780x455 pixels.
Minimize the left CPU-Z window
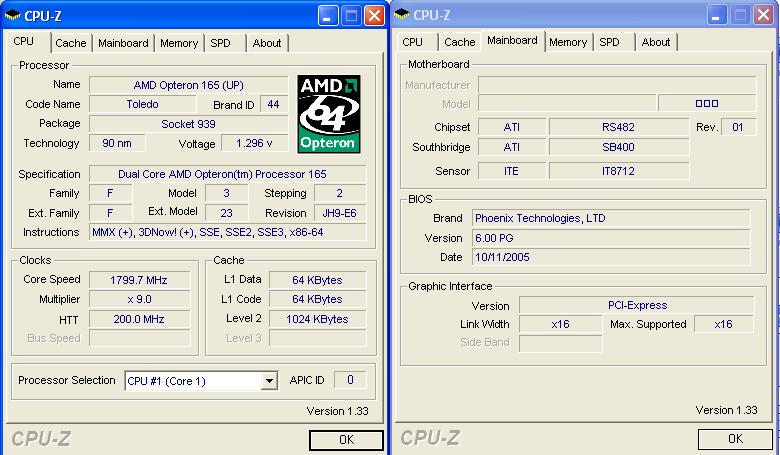click(x=328, y=16)
